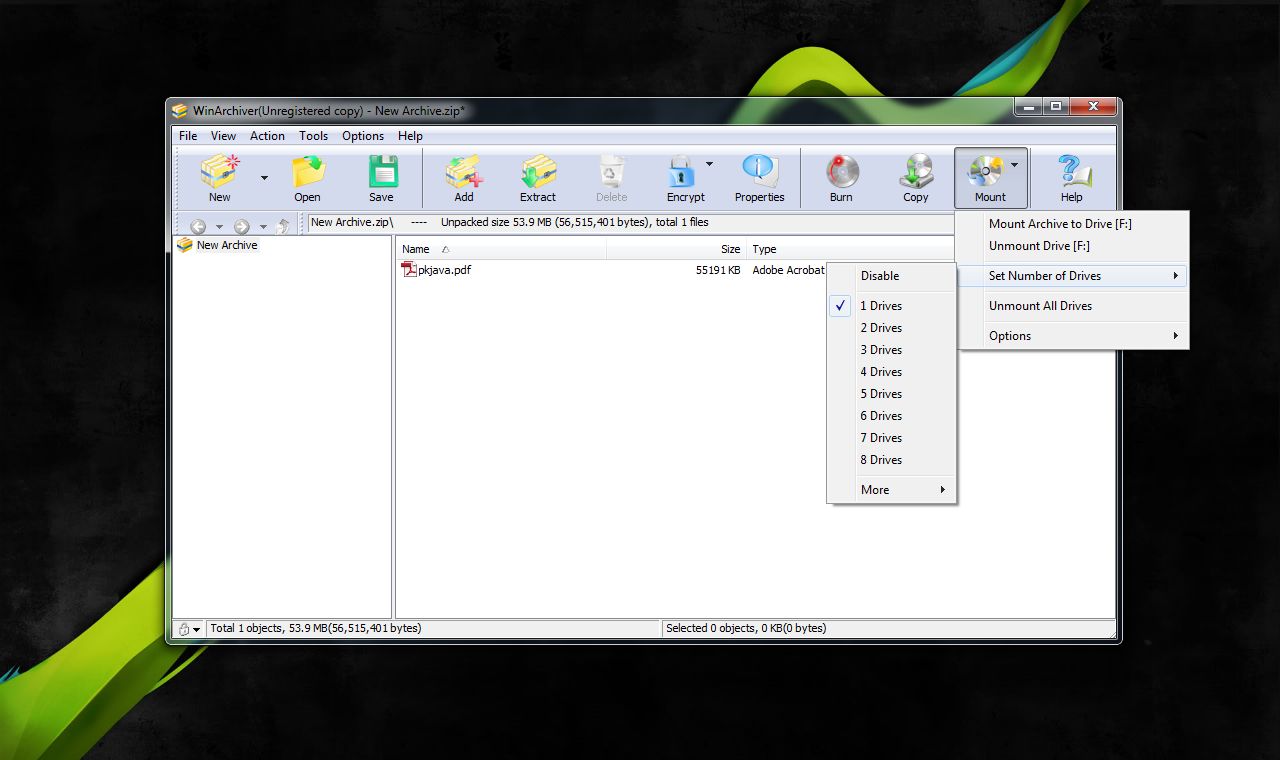Screen dimensions: 1280x760
Task: Click the Burn disc toolbar icon
Action: pos(842,172)
